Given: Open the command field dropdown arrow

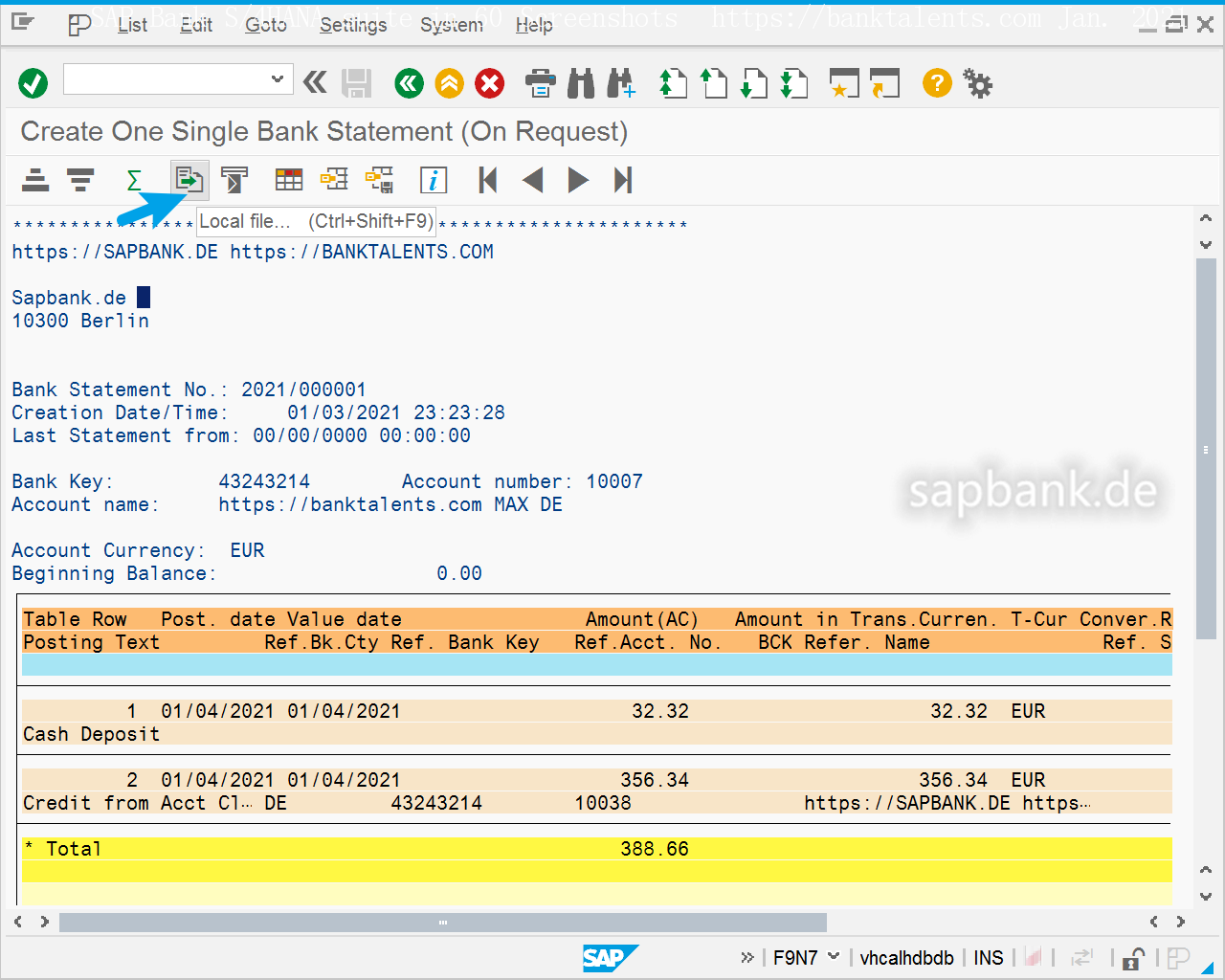Looking at the screenshot, I should pyautogui.click(x=278, y=79).
